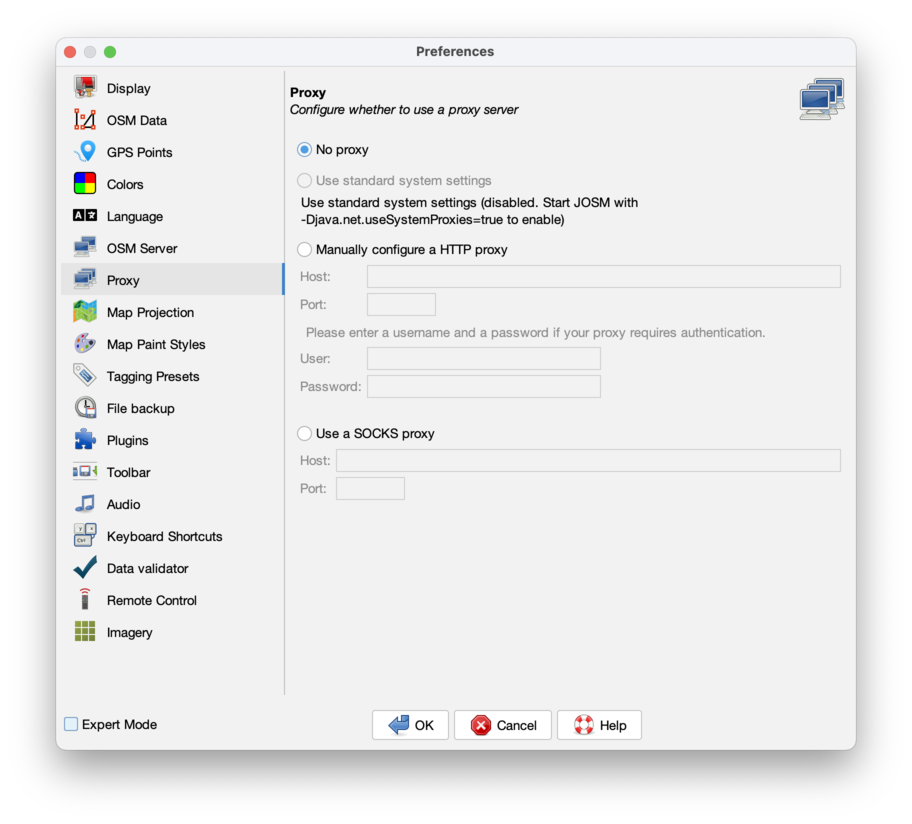Image resolution: width=912 pixels, height=824 pixels.
Task: Select the Imagery grid icon
Action: pyautogui.click(x=84, y=632)
